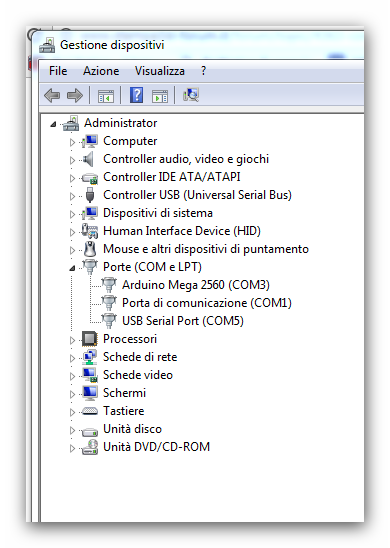This screenshot has height=548, width=390.
Task: Collapse the Porte (COM e LPT) node
Action: 72,268
